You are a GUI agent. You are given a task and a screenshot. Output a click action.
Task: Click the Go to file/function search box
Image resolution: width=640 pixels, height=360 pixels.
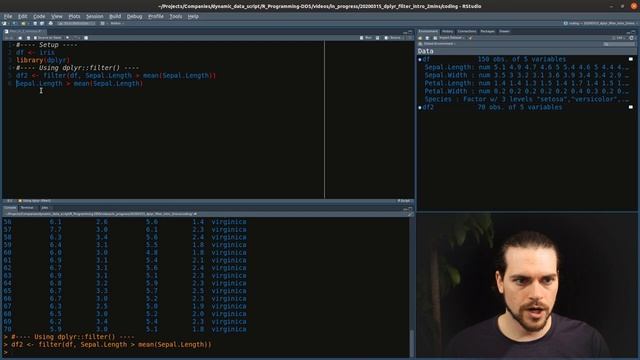(x=76, y=24)
